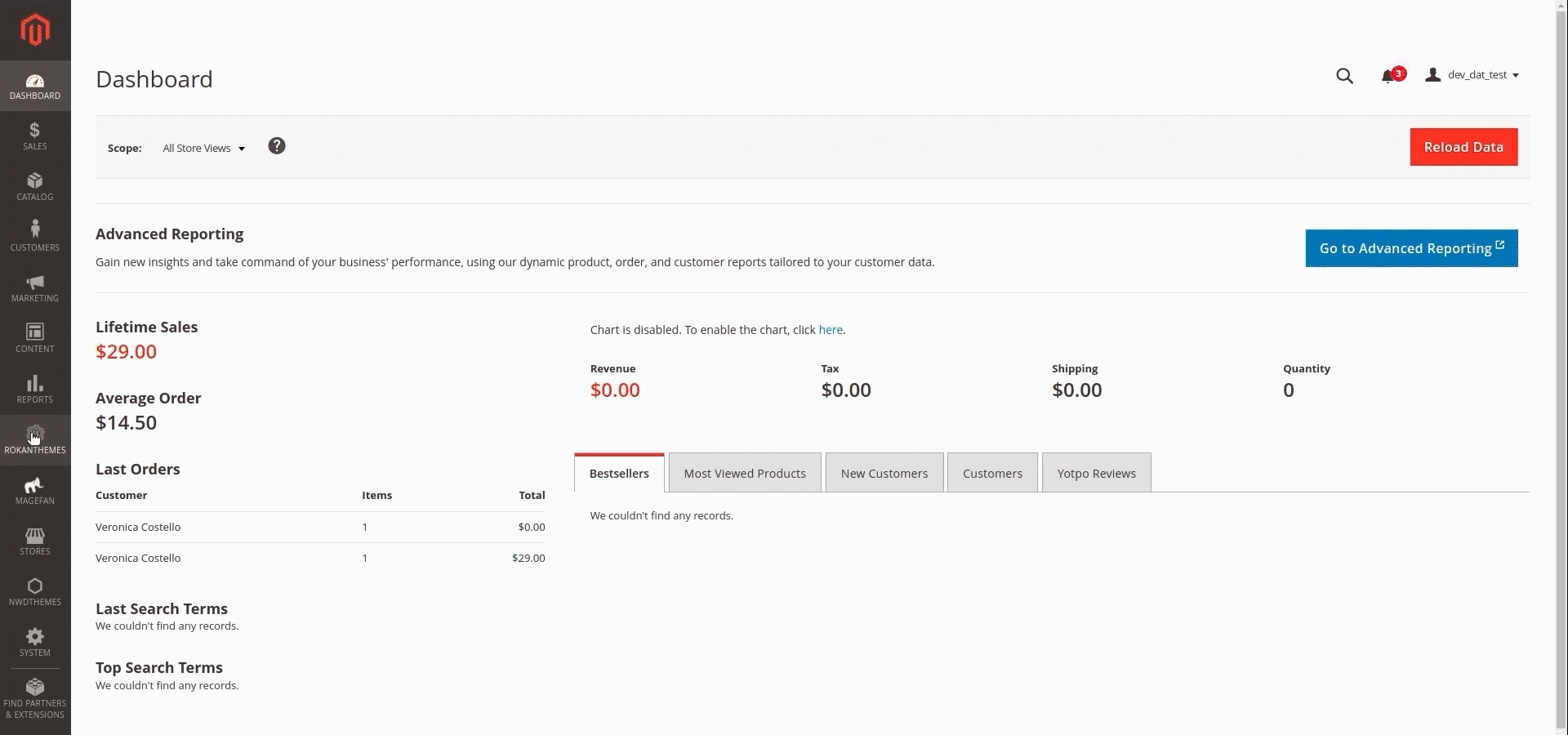Switch to Most Viewed Products tab
The width and height of the screenshot is (1568, 735).
[x=744, y=474]
